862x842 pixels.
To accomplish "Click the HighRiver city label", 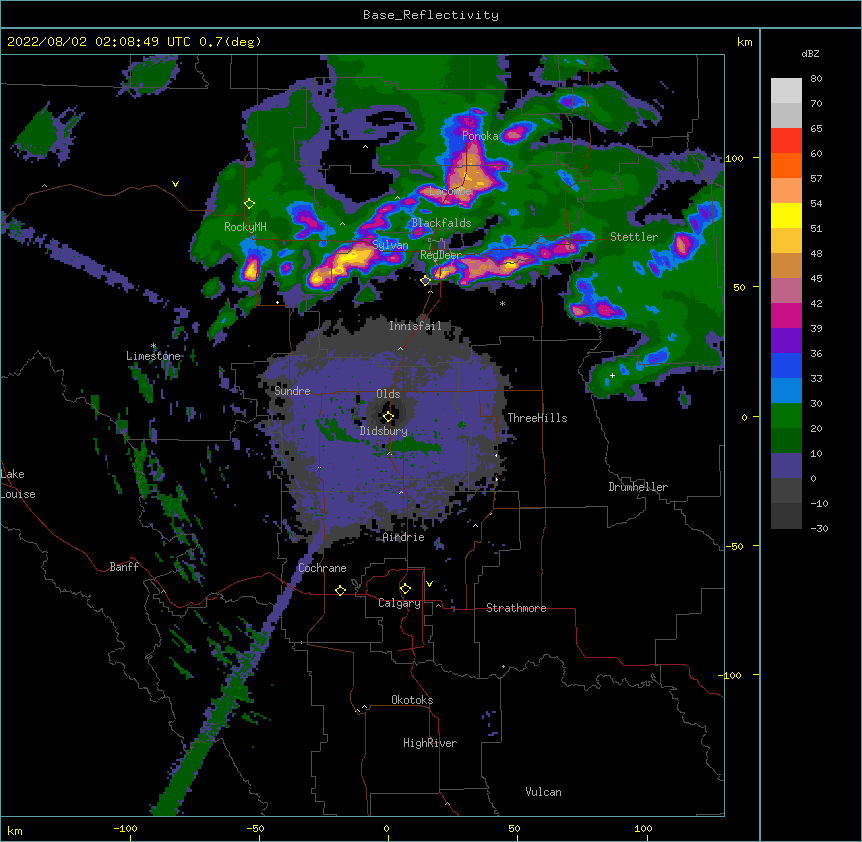I will [x=430, y=743].
